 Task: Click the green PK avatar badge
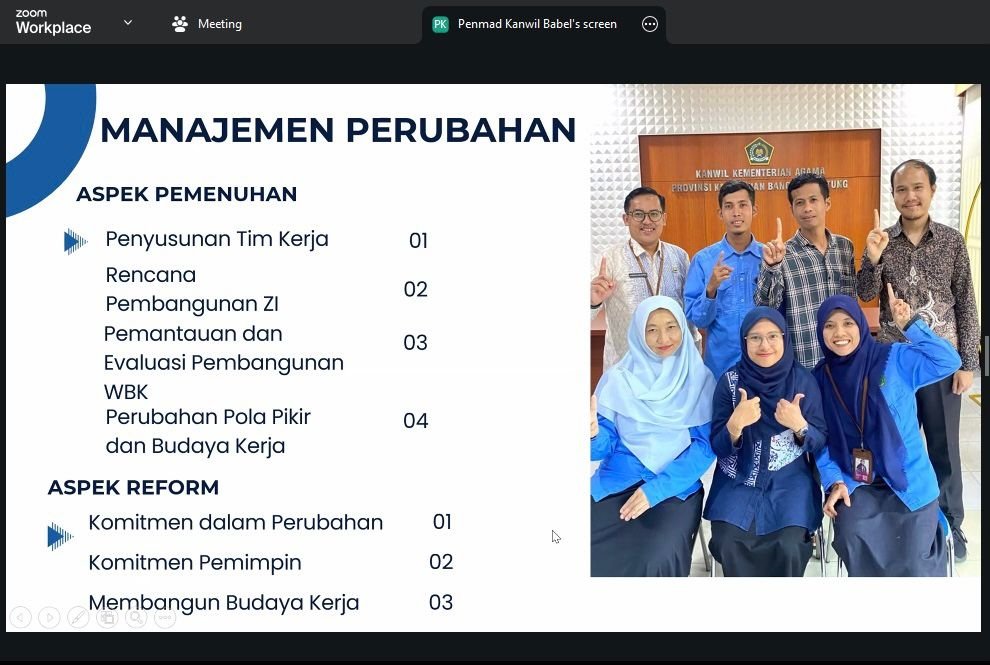coord(440,24)
